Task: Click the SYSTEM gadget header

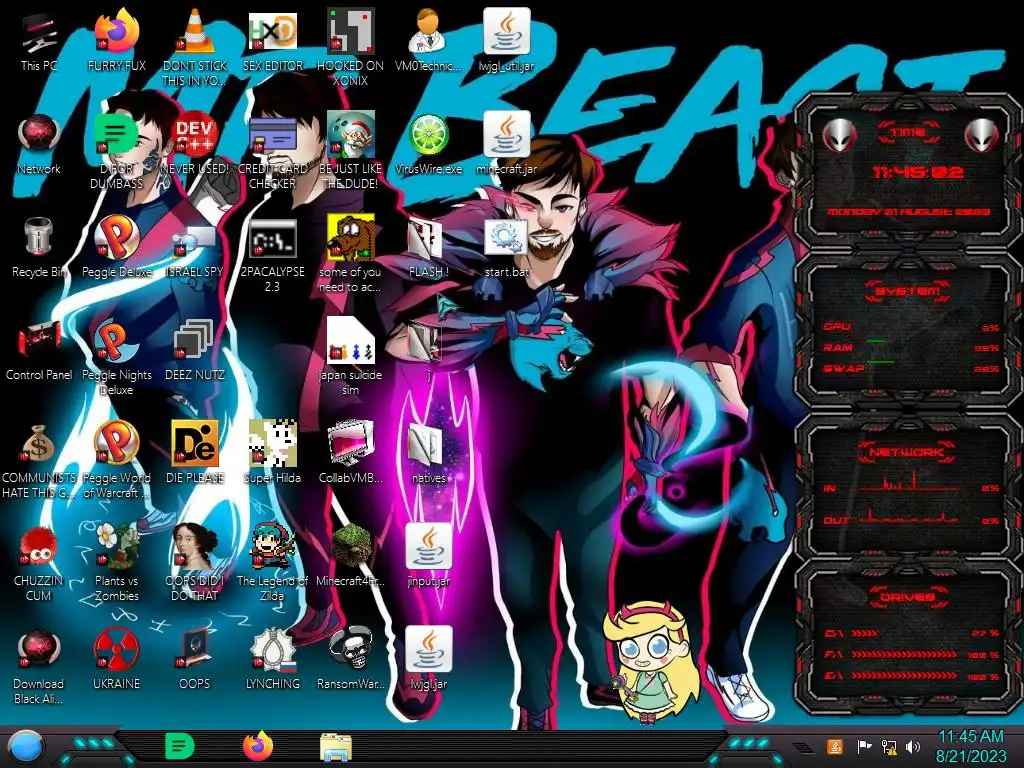Action: click(907, 291)
